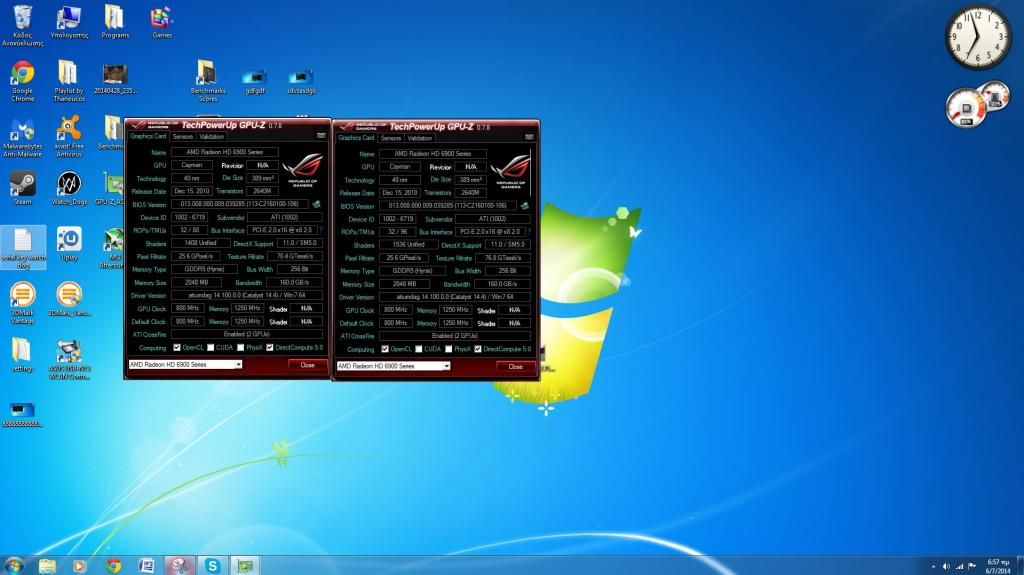Expand GPU selector dropdown in right GPU-Z window

pos(446,366)
